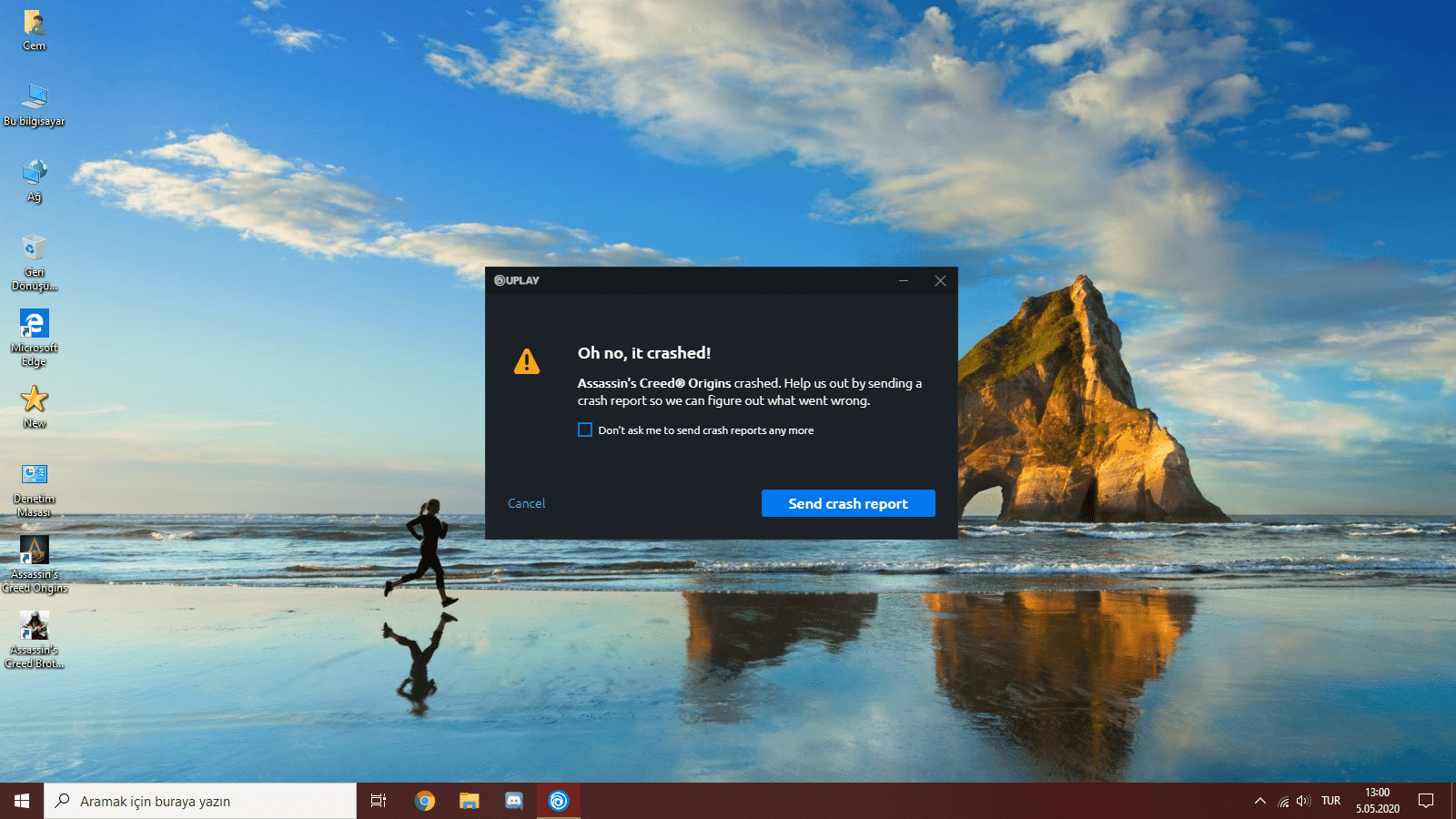Select the Geri Dönüşüm recycle bin icon
1456x819 pixels.
click(x=35, y=262)
